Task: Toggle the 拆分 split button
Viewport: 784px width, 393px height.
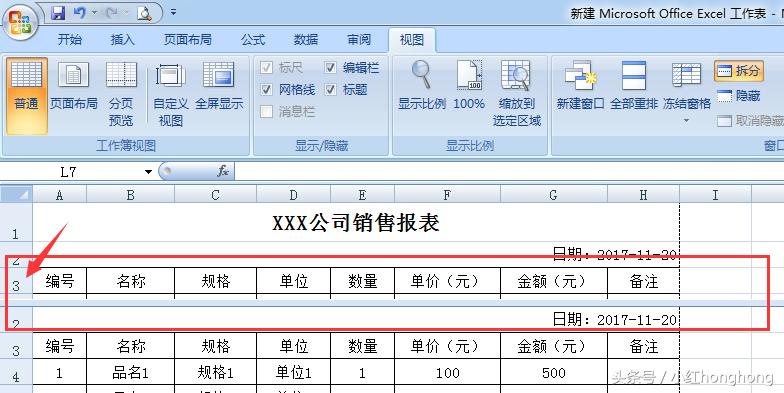Action: (x=738, y=71)
